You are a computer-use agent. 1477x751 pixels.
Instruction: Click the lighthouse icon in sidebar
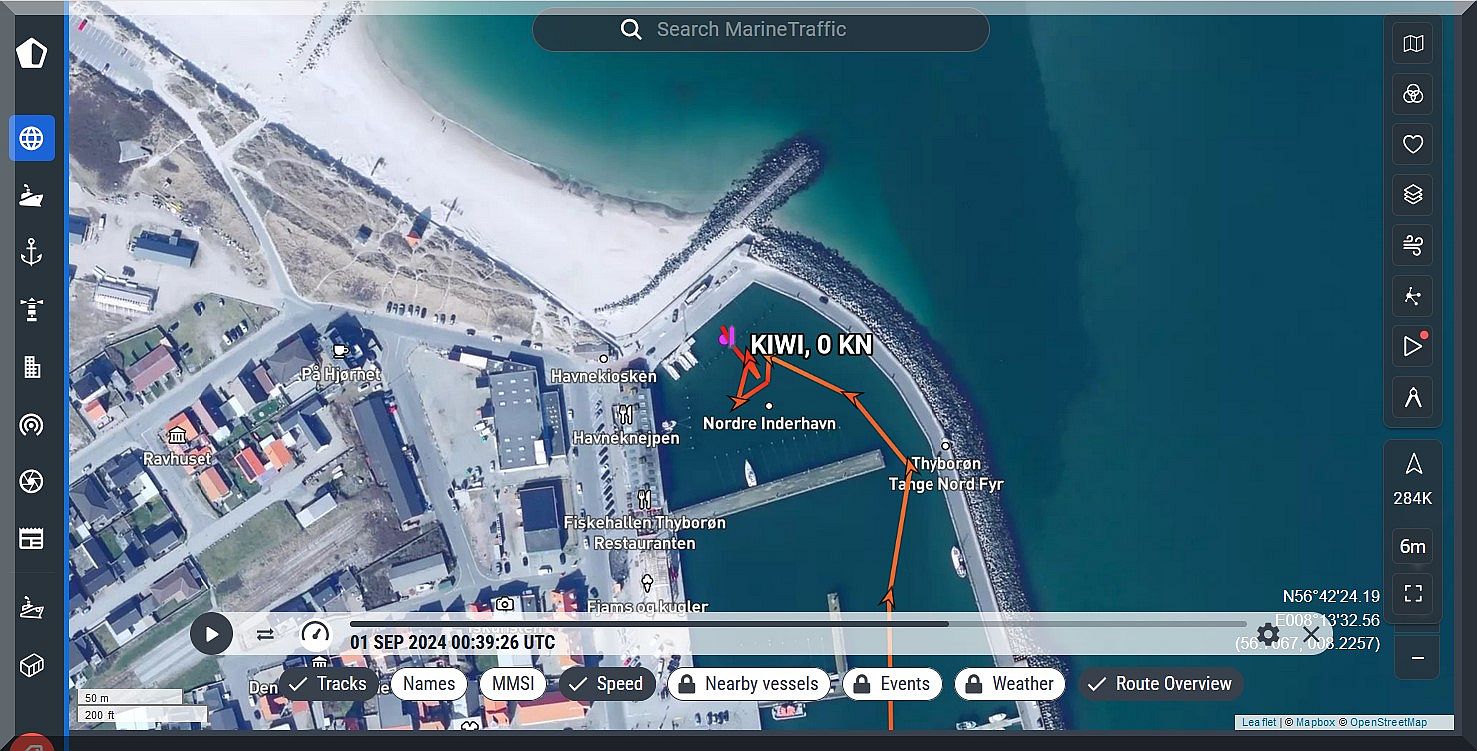[x=32, y=309]
